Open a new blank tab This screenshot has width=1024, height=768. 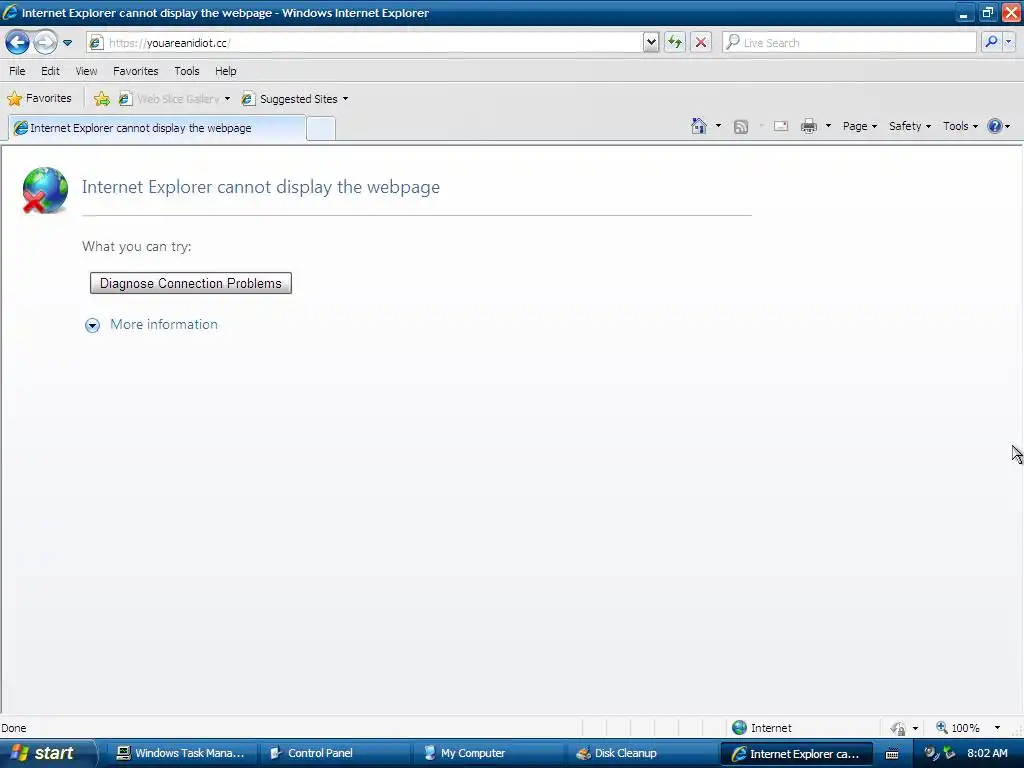point(321,129)
